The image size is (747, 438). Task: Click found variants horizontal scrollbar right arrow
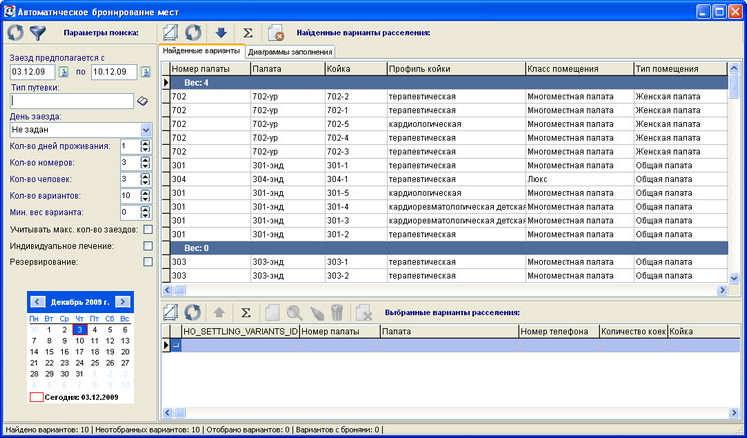[722, 289]
